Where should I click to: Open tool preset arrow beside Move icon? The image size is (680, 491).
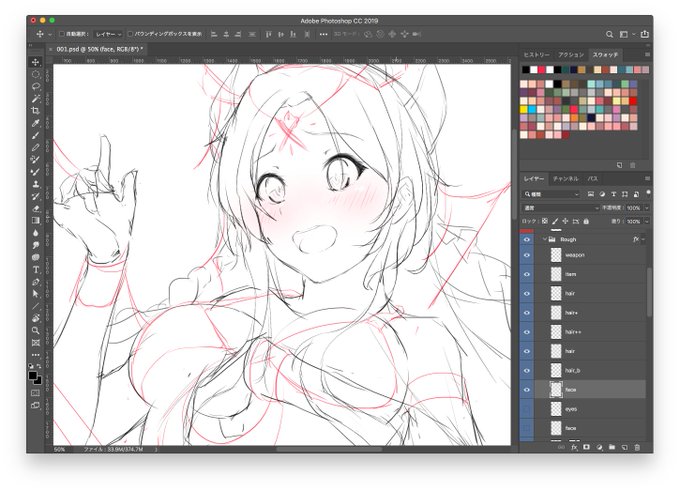tap(50, 34)
